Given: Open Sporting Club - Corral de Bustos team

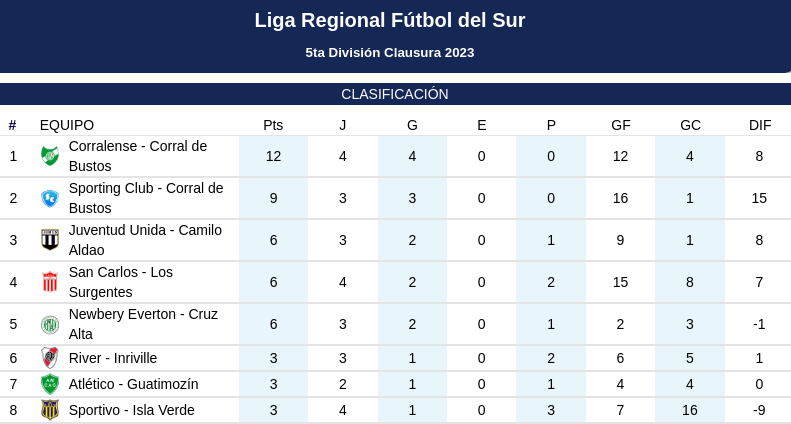Looking at the screenshot, I should click(x=146, y=198).
